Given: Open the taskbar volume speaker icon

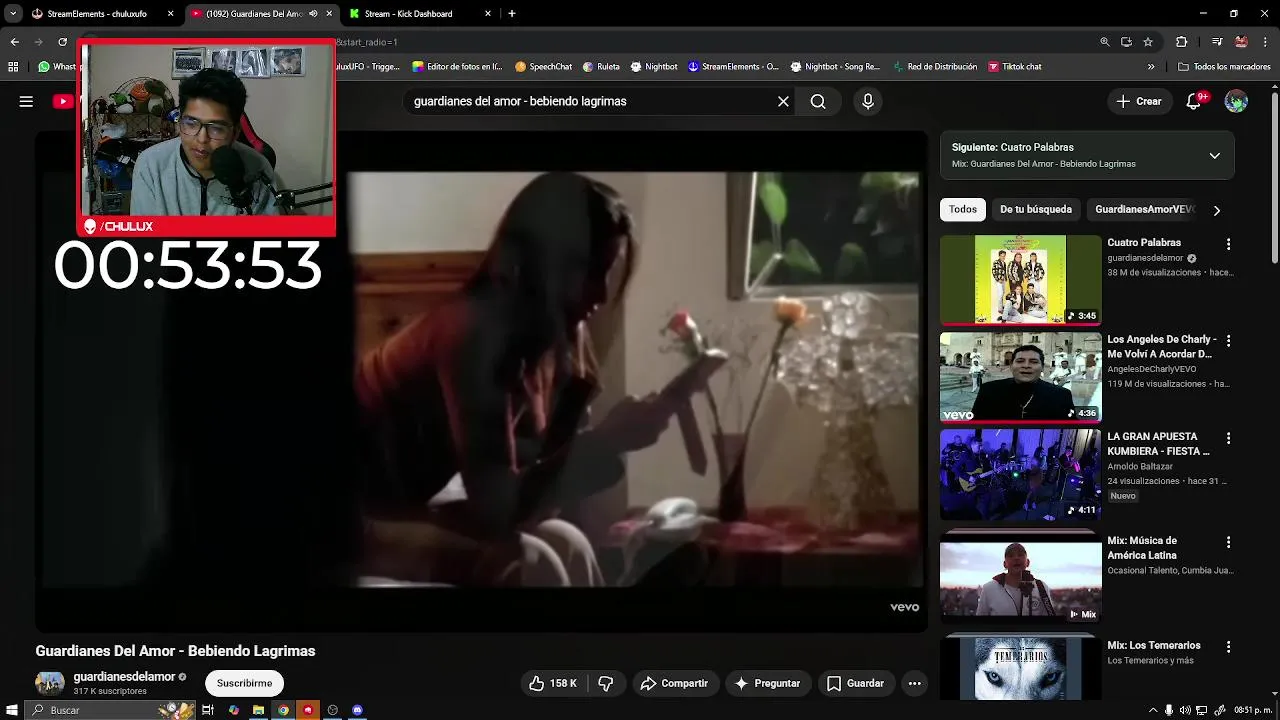Looking at the screenshot, I should 1185,710.
